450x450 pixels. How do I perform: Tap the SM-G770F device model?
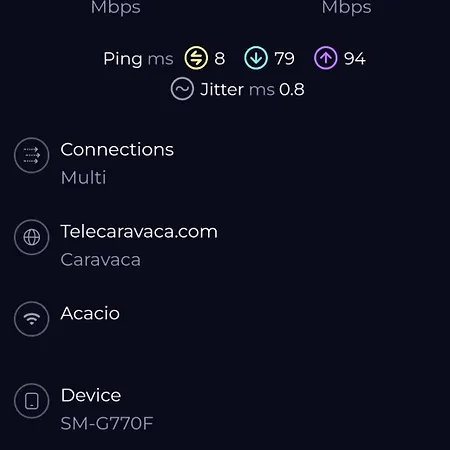107,423
